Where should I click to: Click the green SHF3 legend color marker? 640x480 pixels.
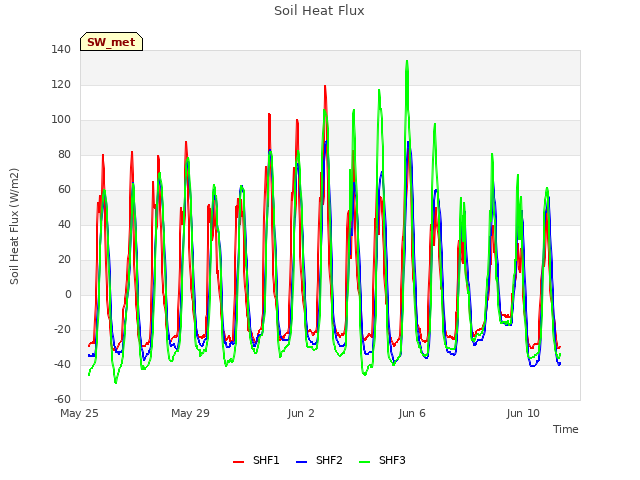[x=364, y=462]
